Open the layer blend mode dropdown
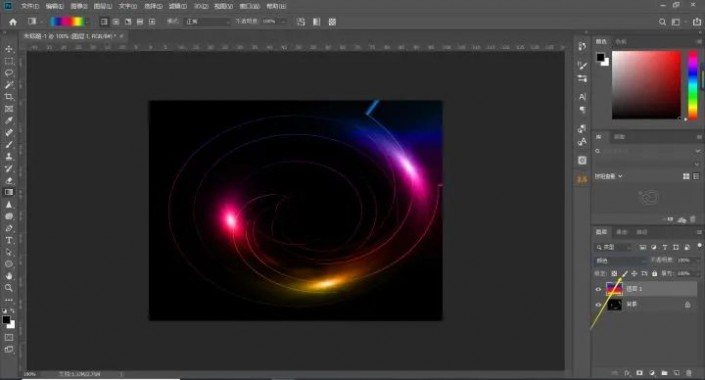 621,260
